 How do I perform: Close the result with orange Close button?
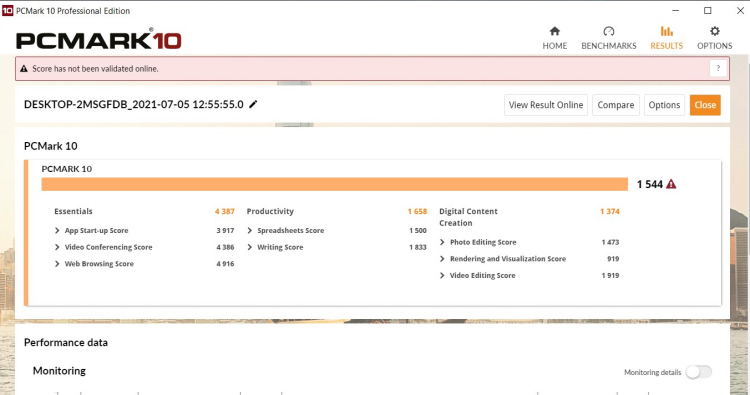pos(705,105)
